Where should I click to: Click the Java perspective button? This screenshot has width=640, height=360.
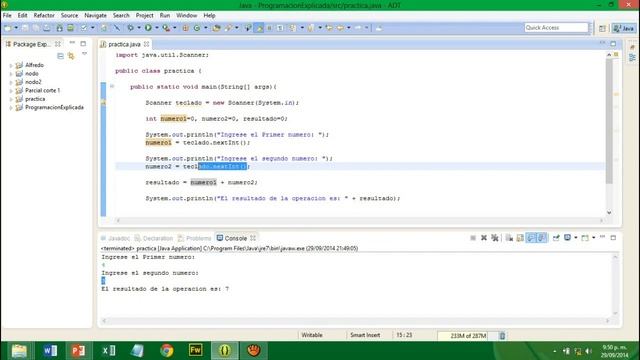(x=624, y=28)
